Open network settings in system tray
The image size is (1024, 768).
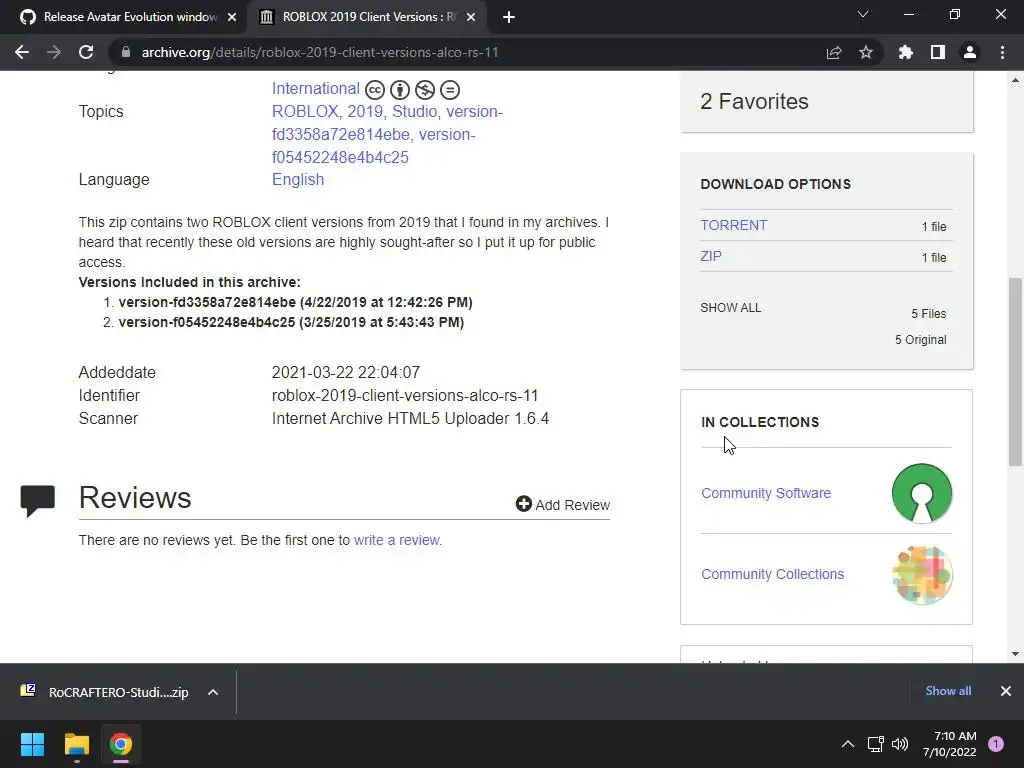[875, 744]
